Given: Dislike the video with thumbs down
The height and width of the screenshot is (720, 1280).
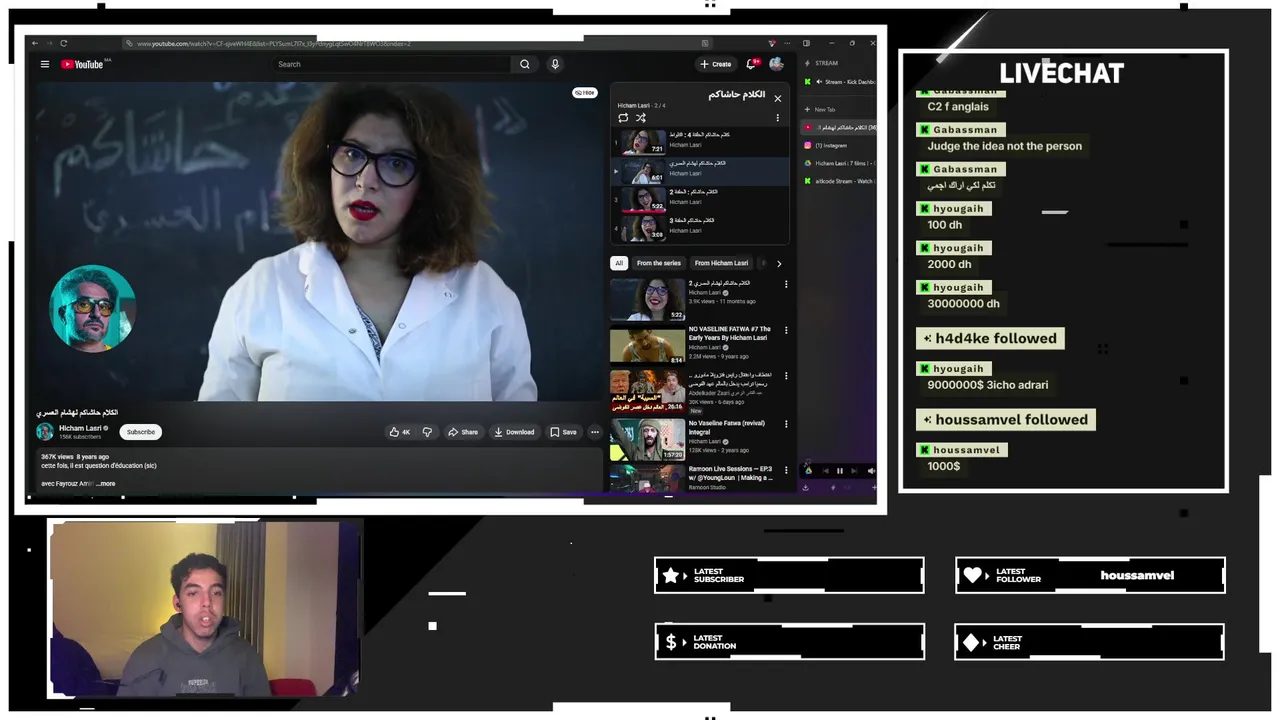Looking at the screenshot, I should (x=427, y=432).
